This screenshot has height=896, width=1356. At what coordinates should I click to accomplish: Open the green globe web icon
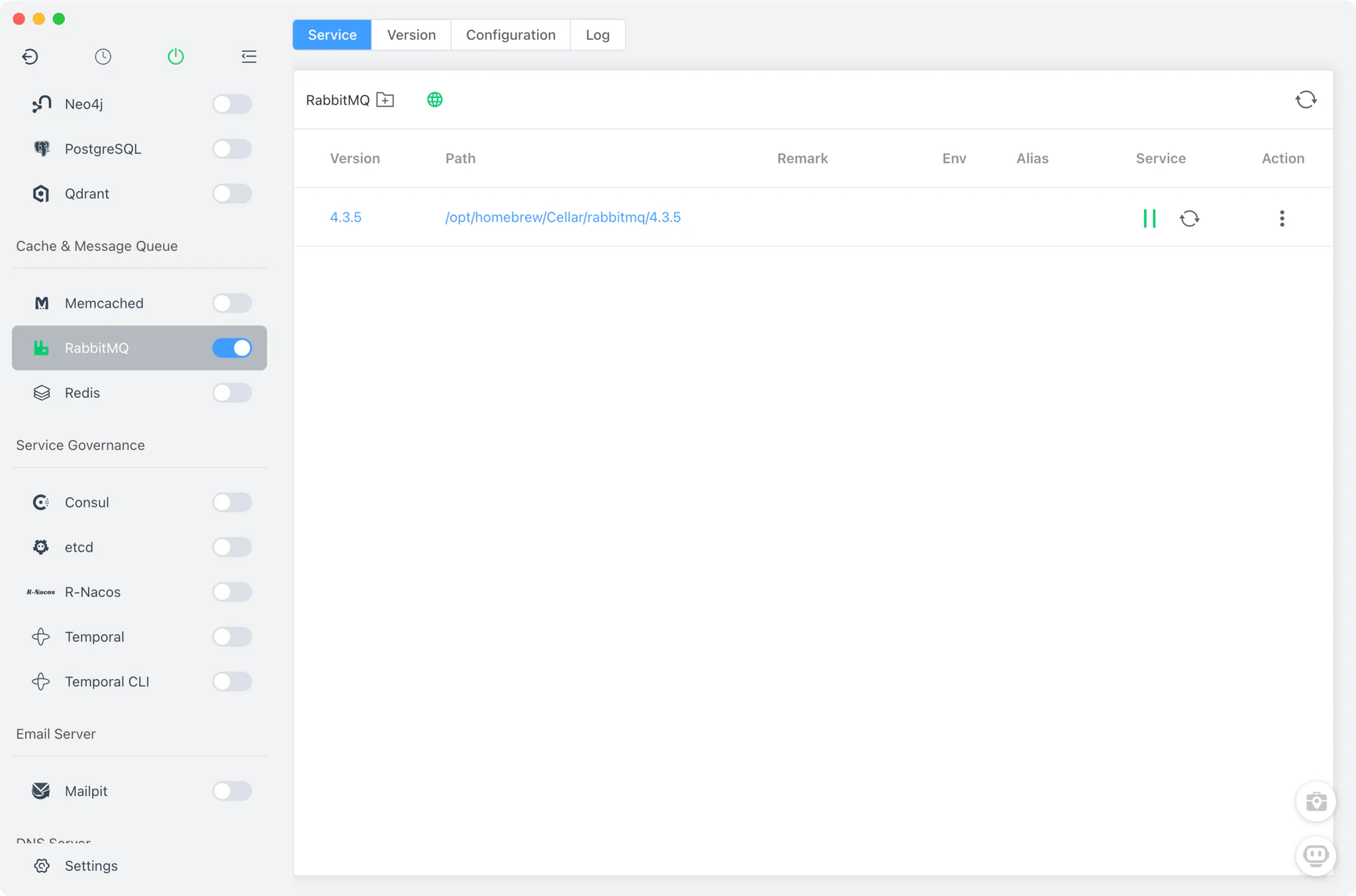[435, 100]
